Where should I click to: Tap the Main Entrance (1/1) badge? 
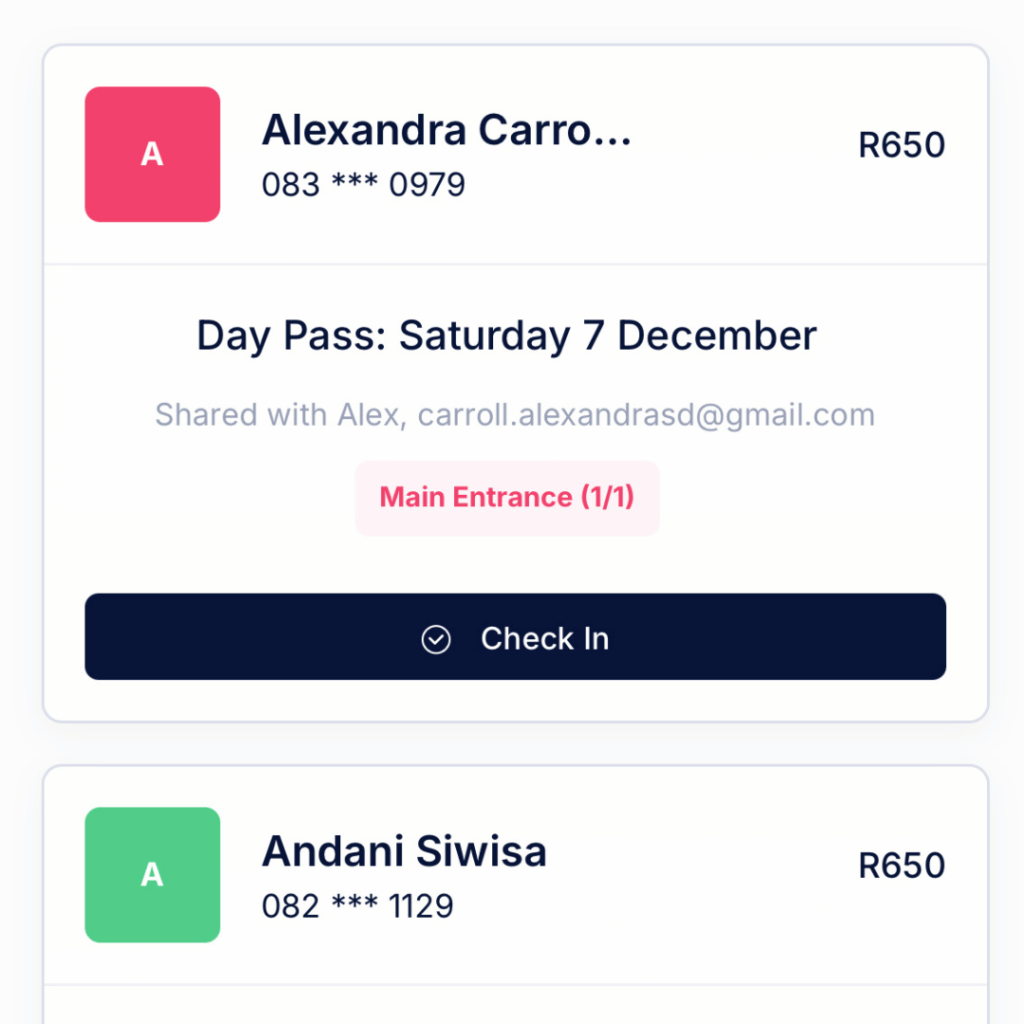(507, 498)
